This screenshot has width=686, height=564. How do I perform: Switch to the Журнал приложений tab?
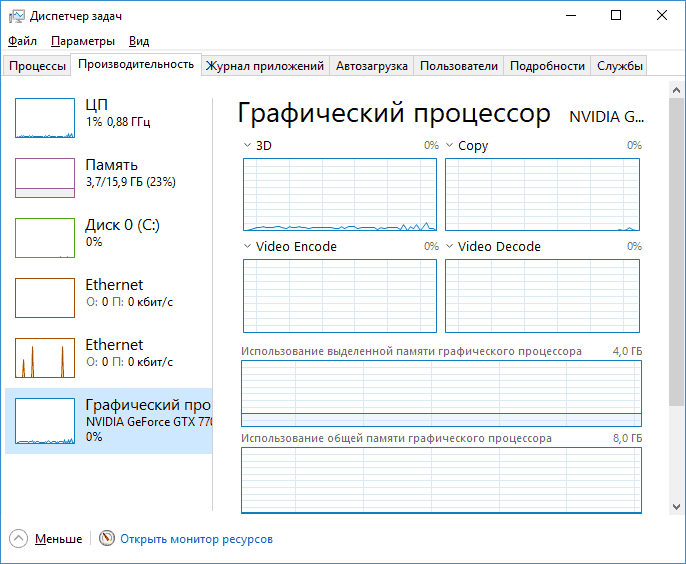(265, 66)
